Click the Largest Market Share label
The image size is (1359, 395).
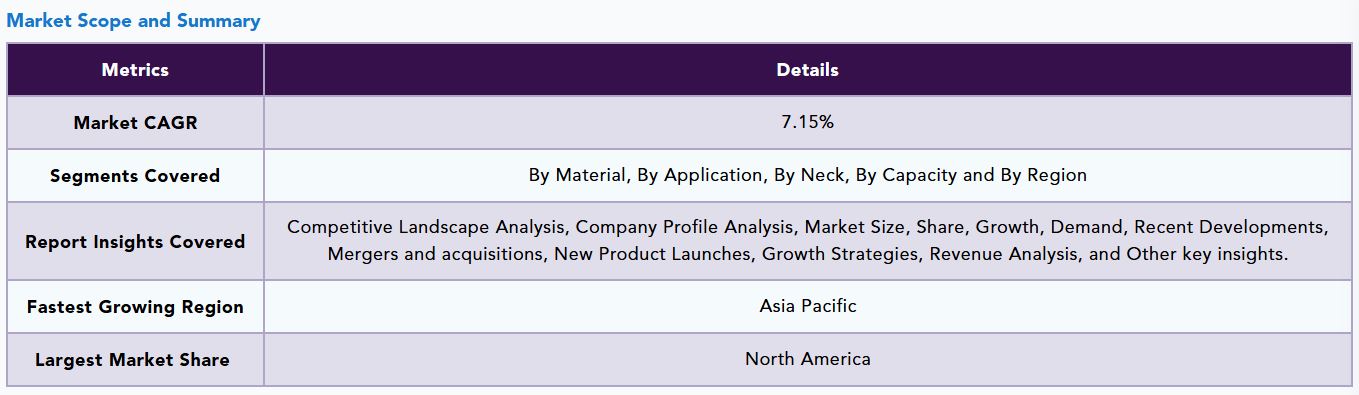[x=132, y=360]
